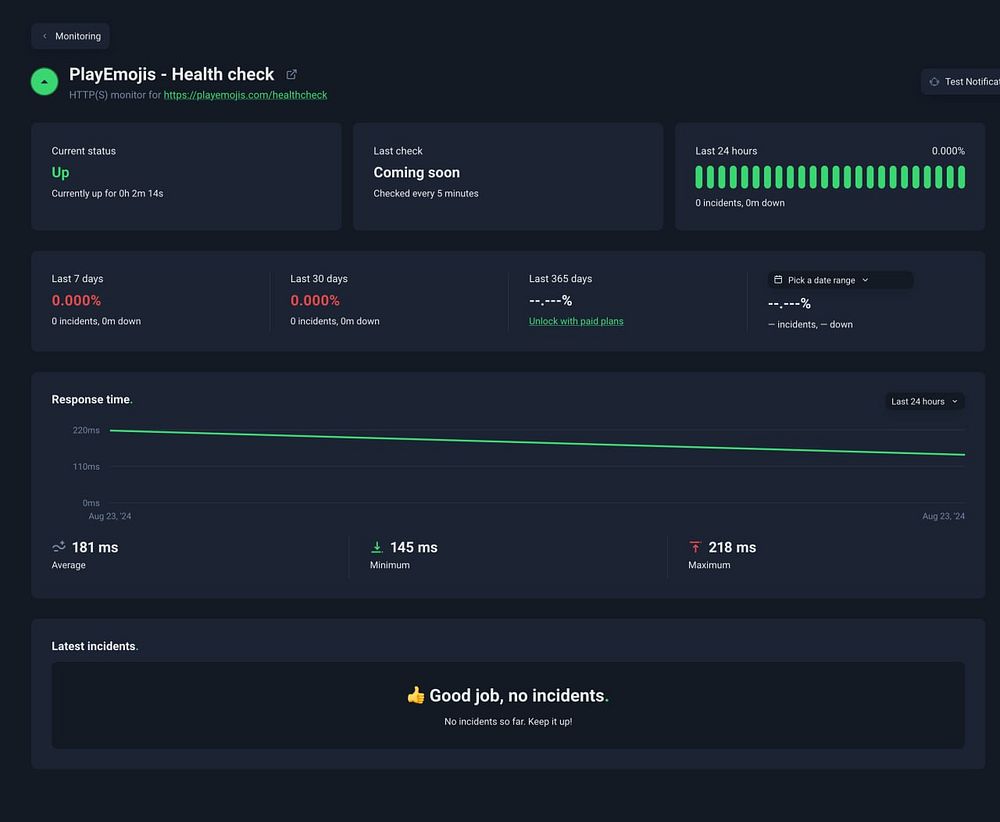The width and height of the screenshot is (1000, 822).
Task: Click the Last 30 days 0.000% value
Action: point(315,300)
